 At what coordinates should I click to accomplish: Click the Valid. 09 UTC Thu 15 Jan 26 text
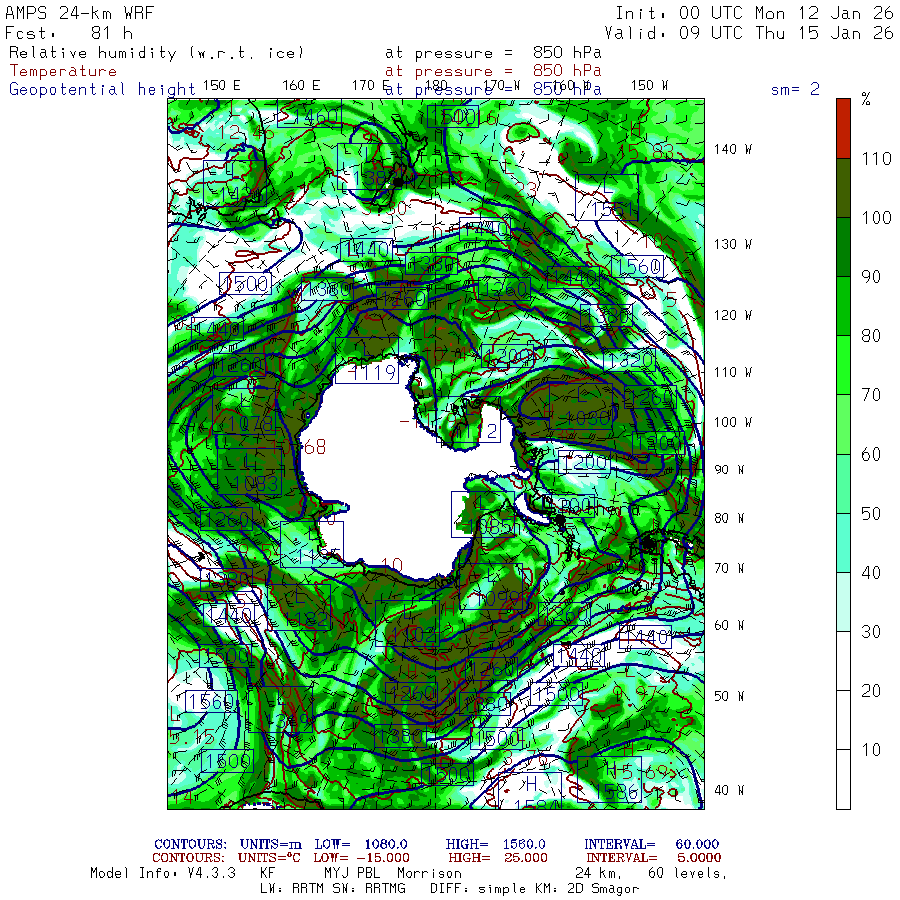[x=749, y=32]
